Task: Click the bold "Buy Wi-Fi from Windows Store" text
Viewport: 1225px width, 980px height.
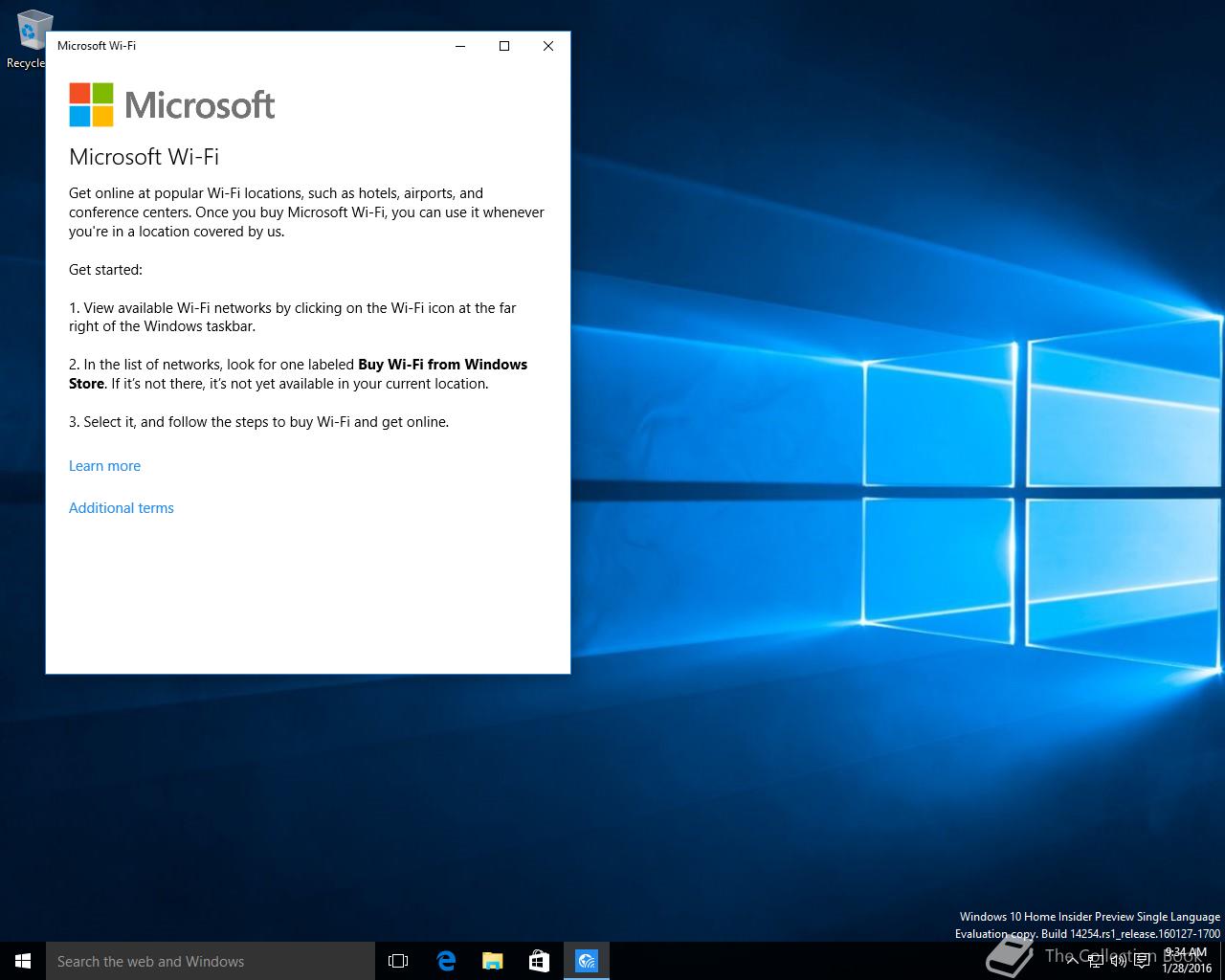Action: click(298, 374)
